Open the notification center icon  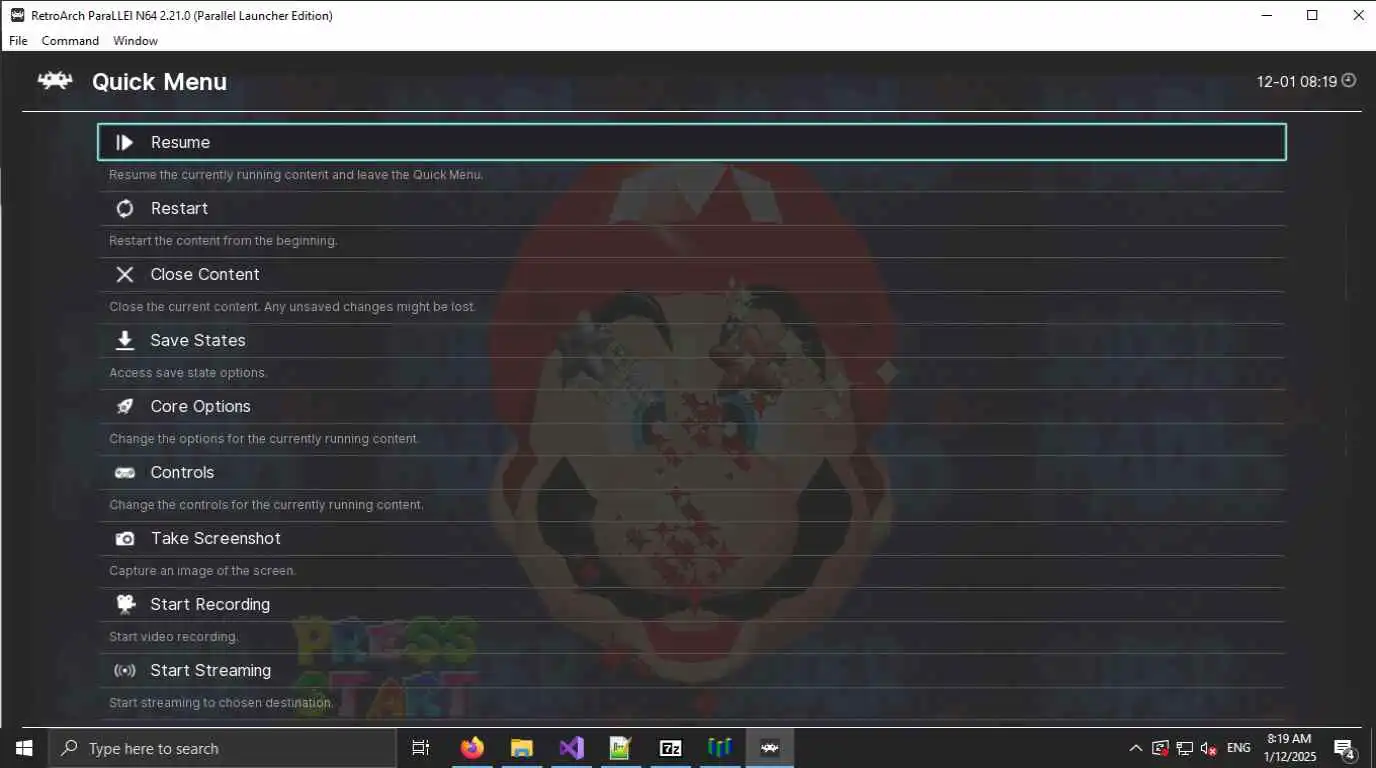(1344, 748)
